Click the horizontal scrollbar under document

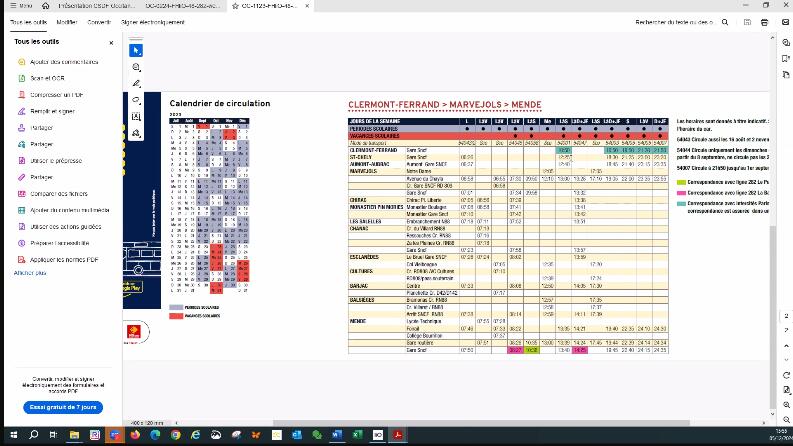click(481, 423)
